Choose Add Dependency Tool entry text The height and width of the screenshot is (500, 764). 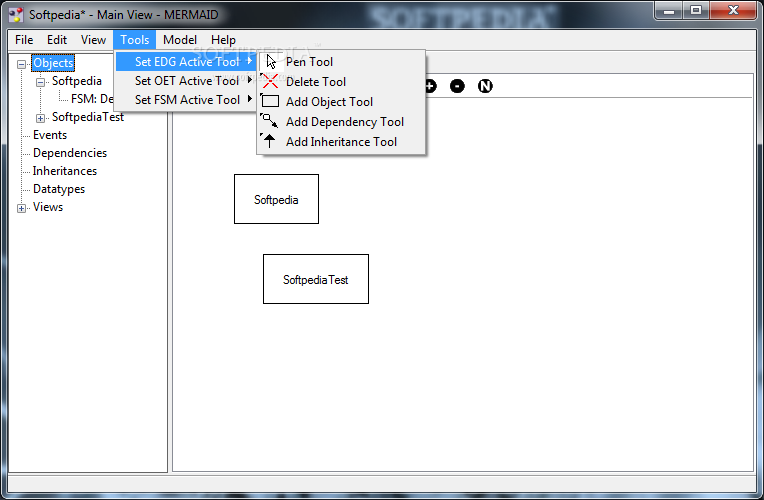345,122
